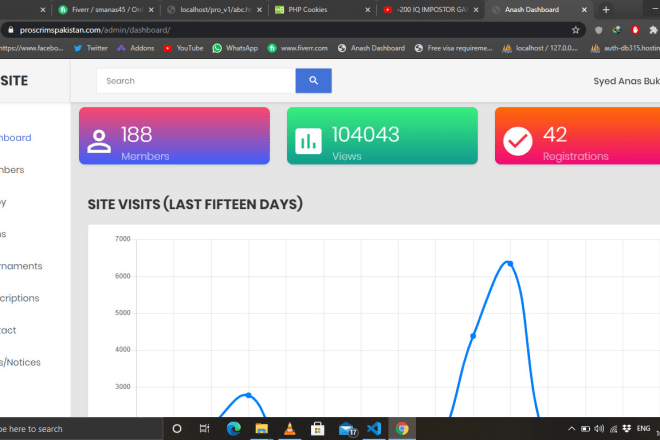Close the Anash Dashboard browser tab
The image size is (660, 440).
pyautogui.click(x=584, y=9)
